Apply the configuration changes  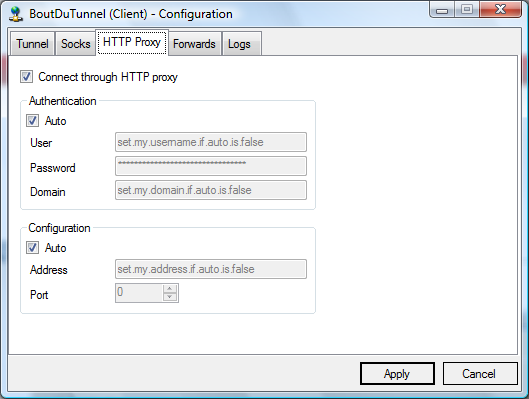pyautogui.click(x=397, y=373)
